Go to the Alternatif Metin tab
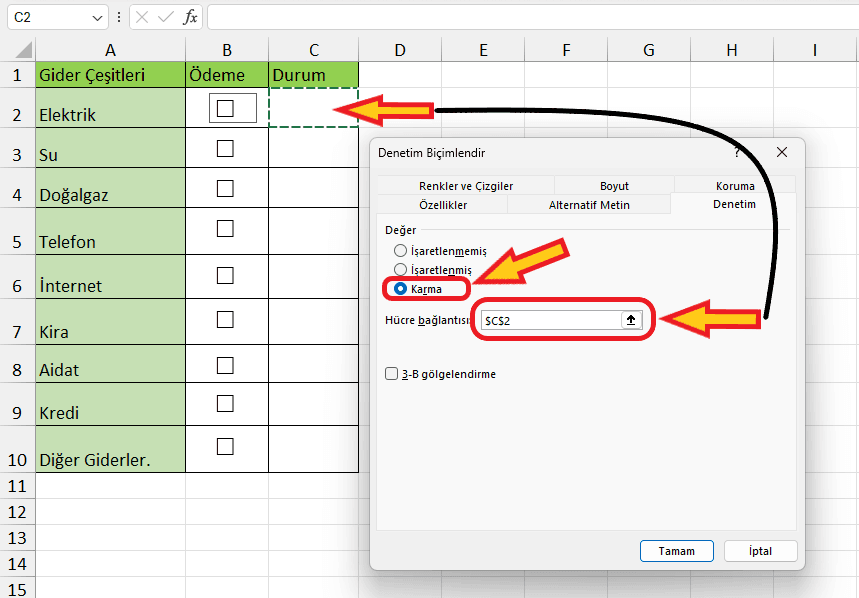The width and height of the screenshot is (859, 598). [x=589, y=205]
